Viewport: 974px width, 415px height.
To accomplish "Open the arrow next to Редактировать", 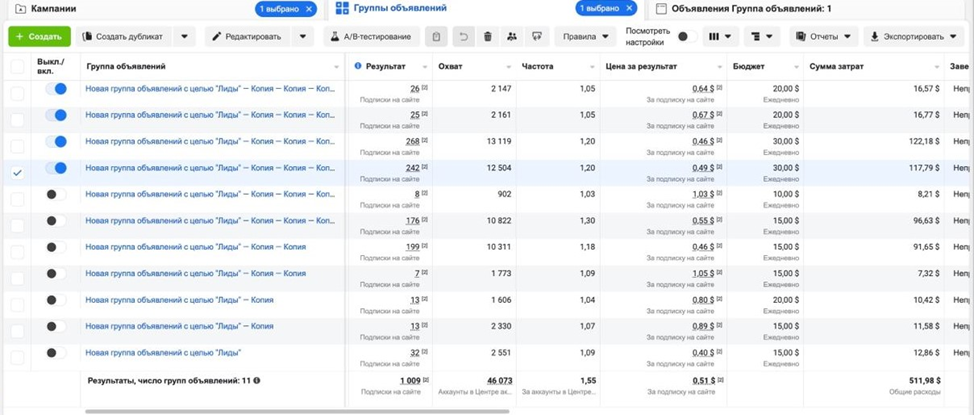I will (x=303, y=37).
